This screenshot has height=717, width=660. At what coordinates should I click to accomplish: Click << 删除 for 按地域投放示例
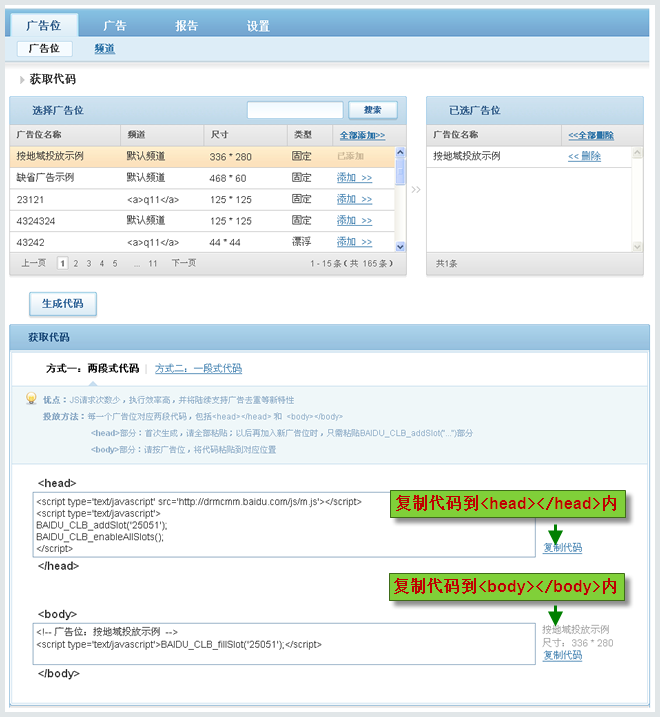585,156
